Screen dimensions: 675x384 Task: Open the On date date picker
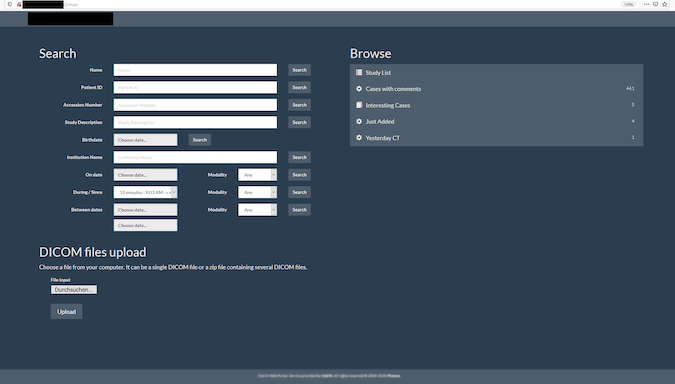coord(146,175)
